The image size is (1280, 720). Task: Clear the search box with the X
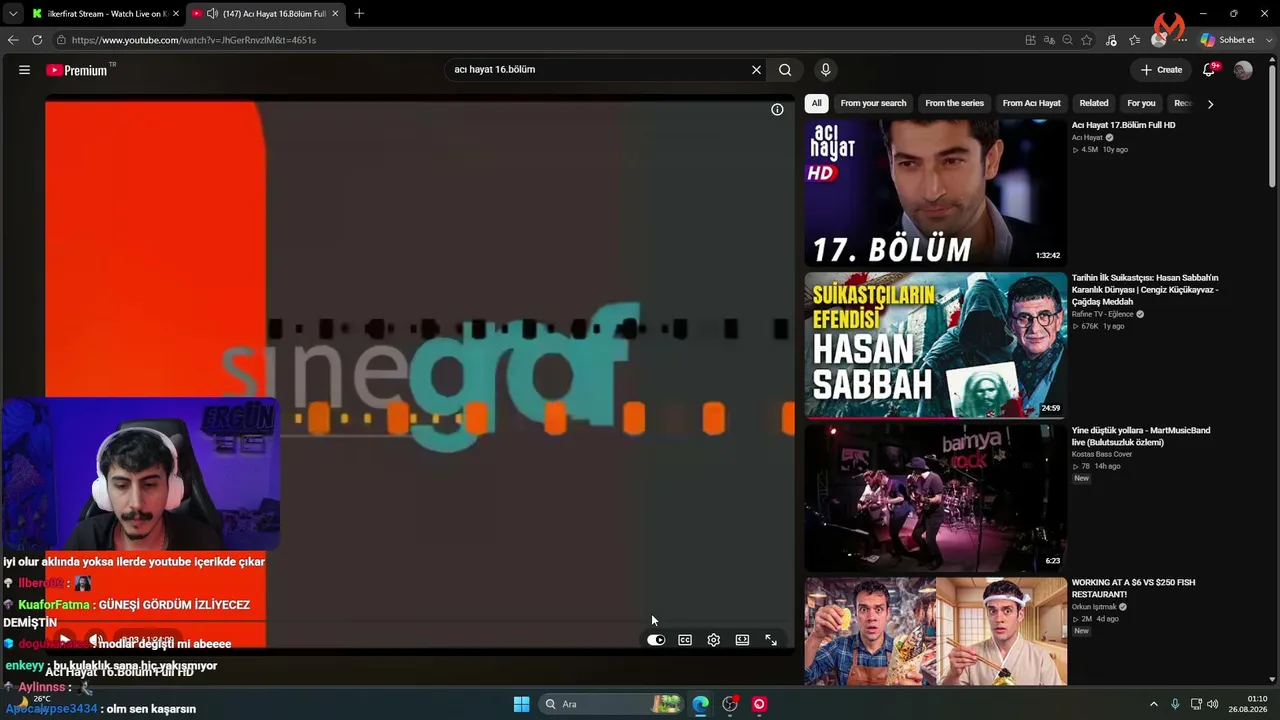[x=756, y=70]
